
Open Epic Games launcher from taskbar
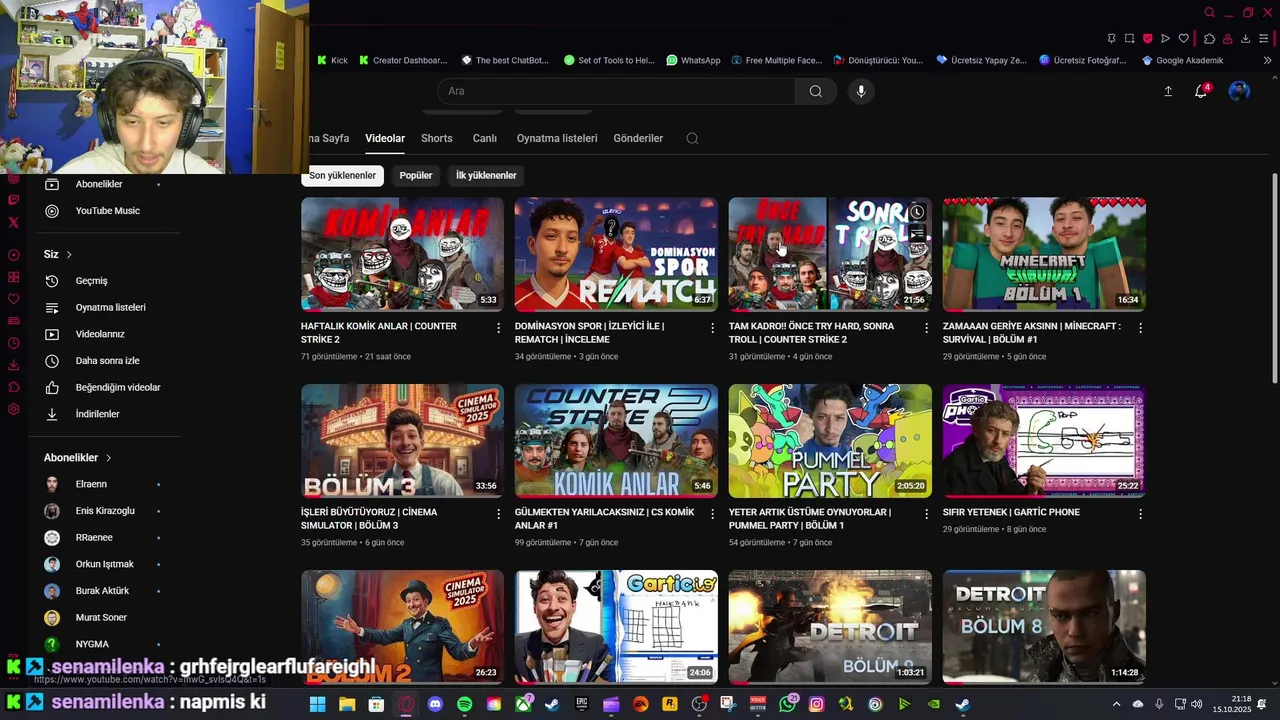click(582, 704)
